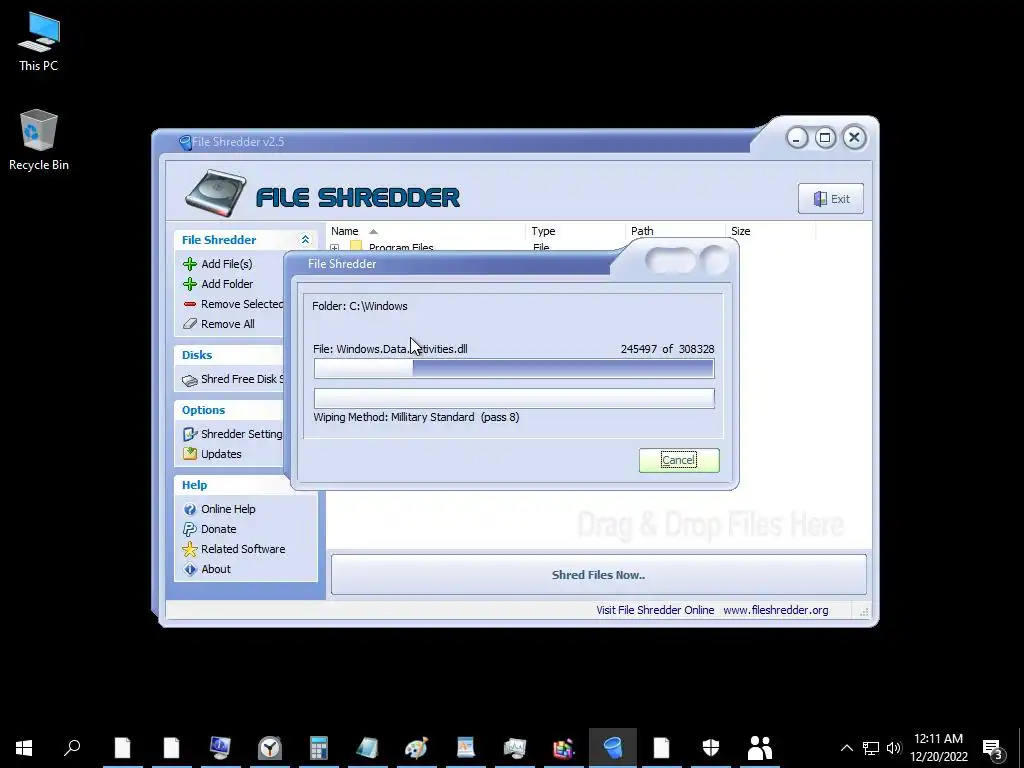Click the eraser Remove All icon

tap(190, 324)
